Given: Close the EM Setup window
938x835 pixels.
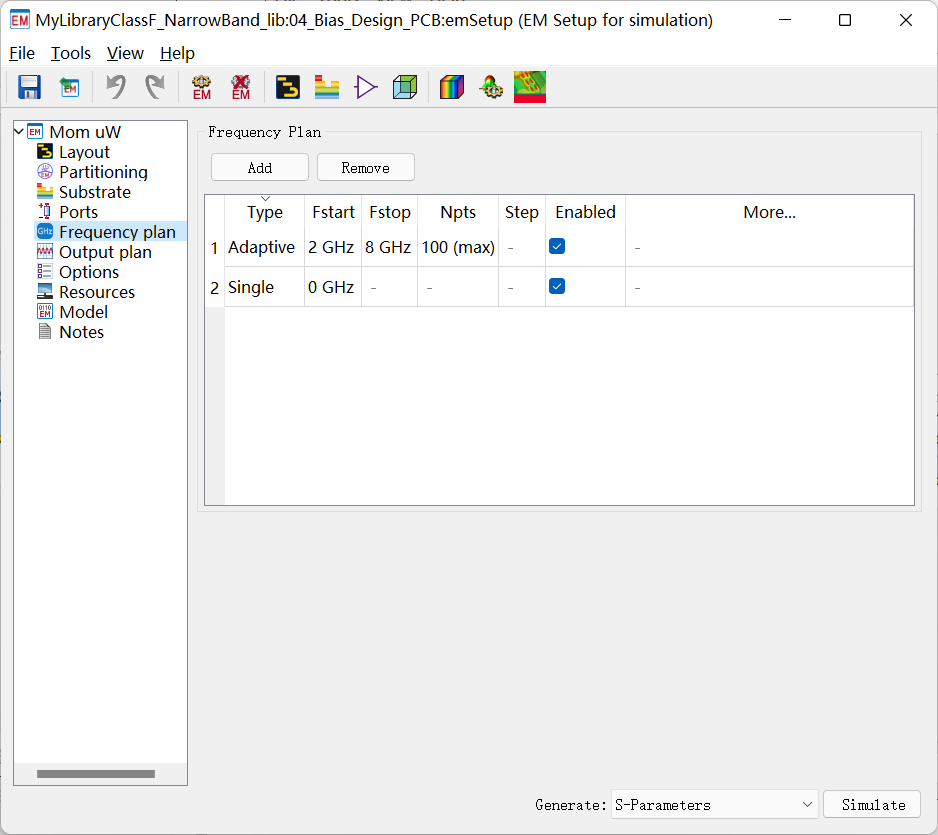Looking at the screenshot, I should [906, 20].
